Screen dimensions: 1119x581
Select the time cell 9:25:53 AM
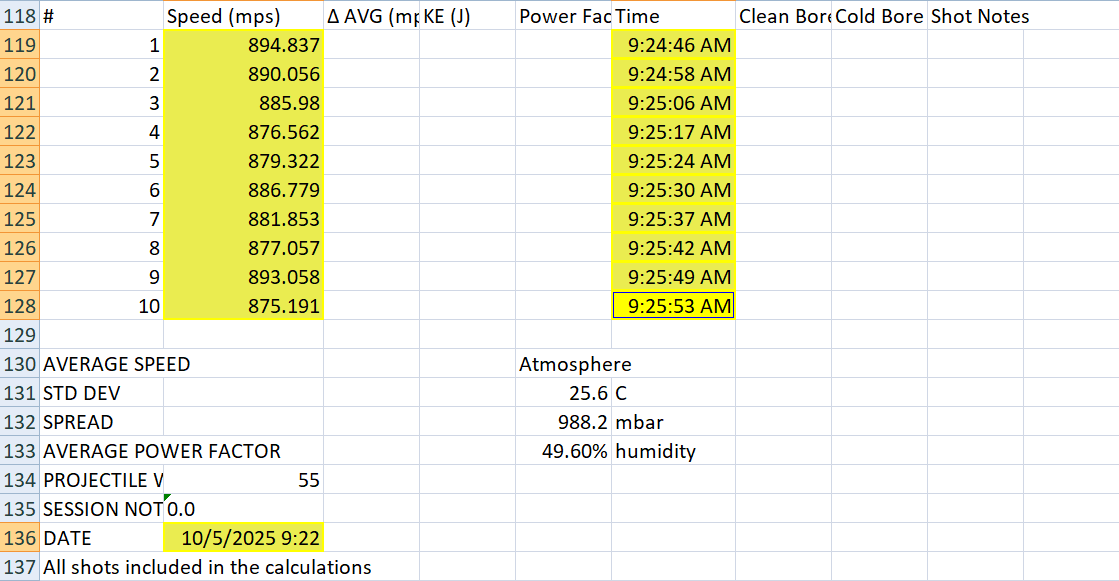pyautogui.click(x=673, y=306)
